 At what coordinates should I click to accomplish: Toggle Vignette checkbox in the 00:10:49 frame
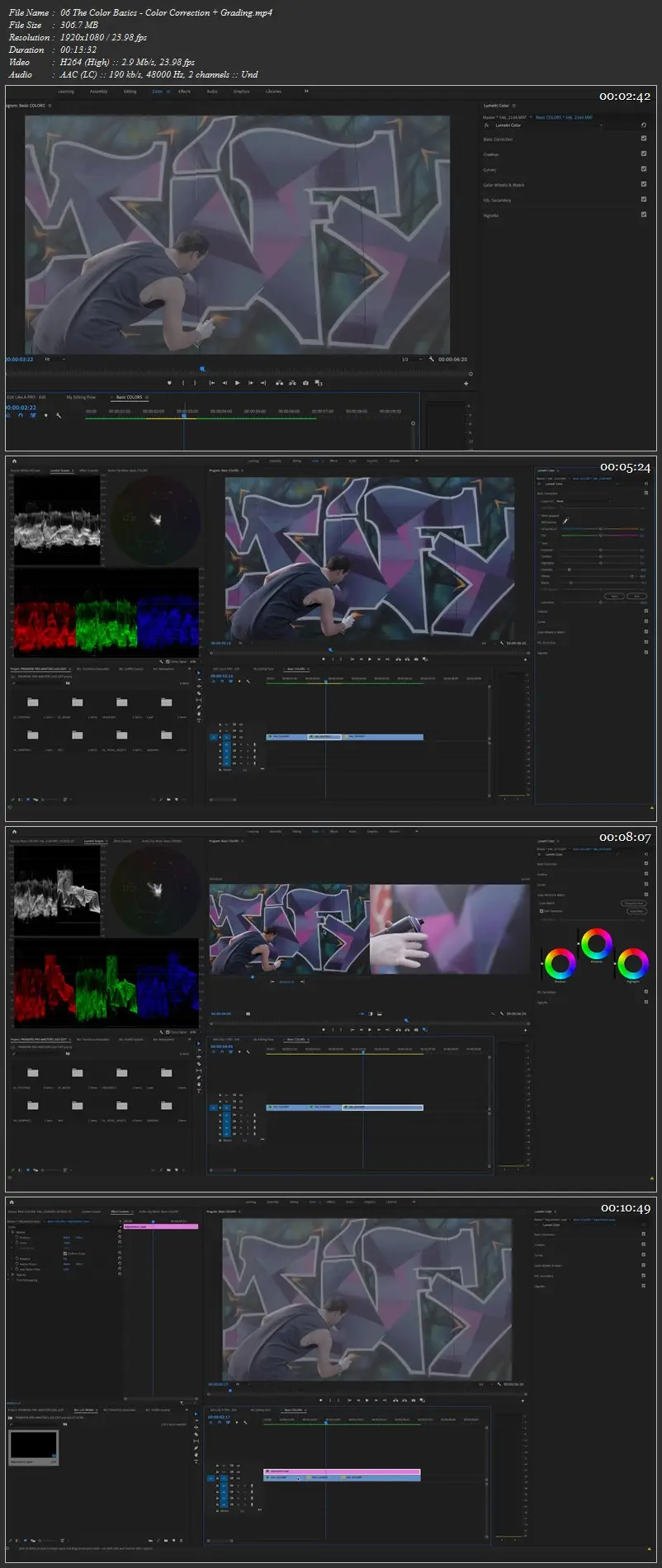click(x=644, y=1286)
